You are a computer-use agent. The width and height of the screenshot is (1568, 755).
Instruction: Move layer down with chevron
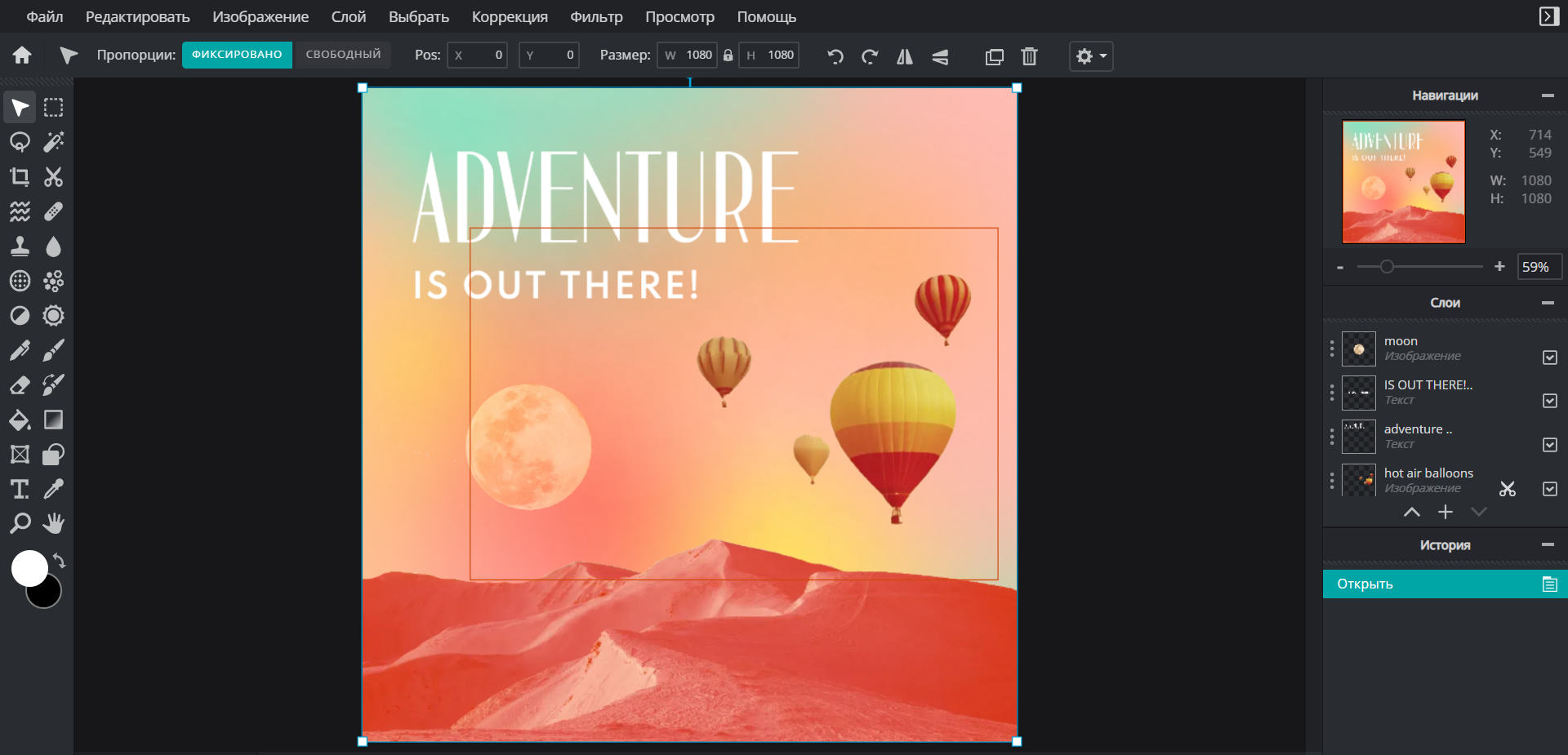tap(1479, 512)
